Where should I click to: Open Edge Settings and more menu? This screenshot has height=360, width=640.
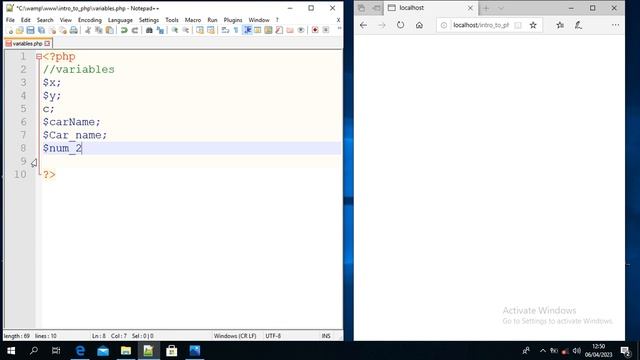[615, 25]
